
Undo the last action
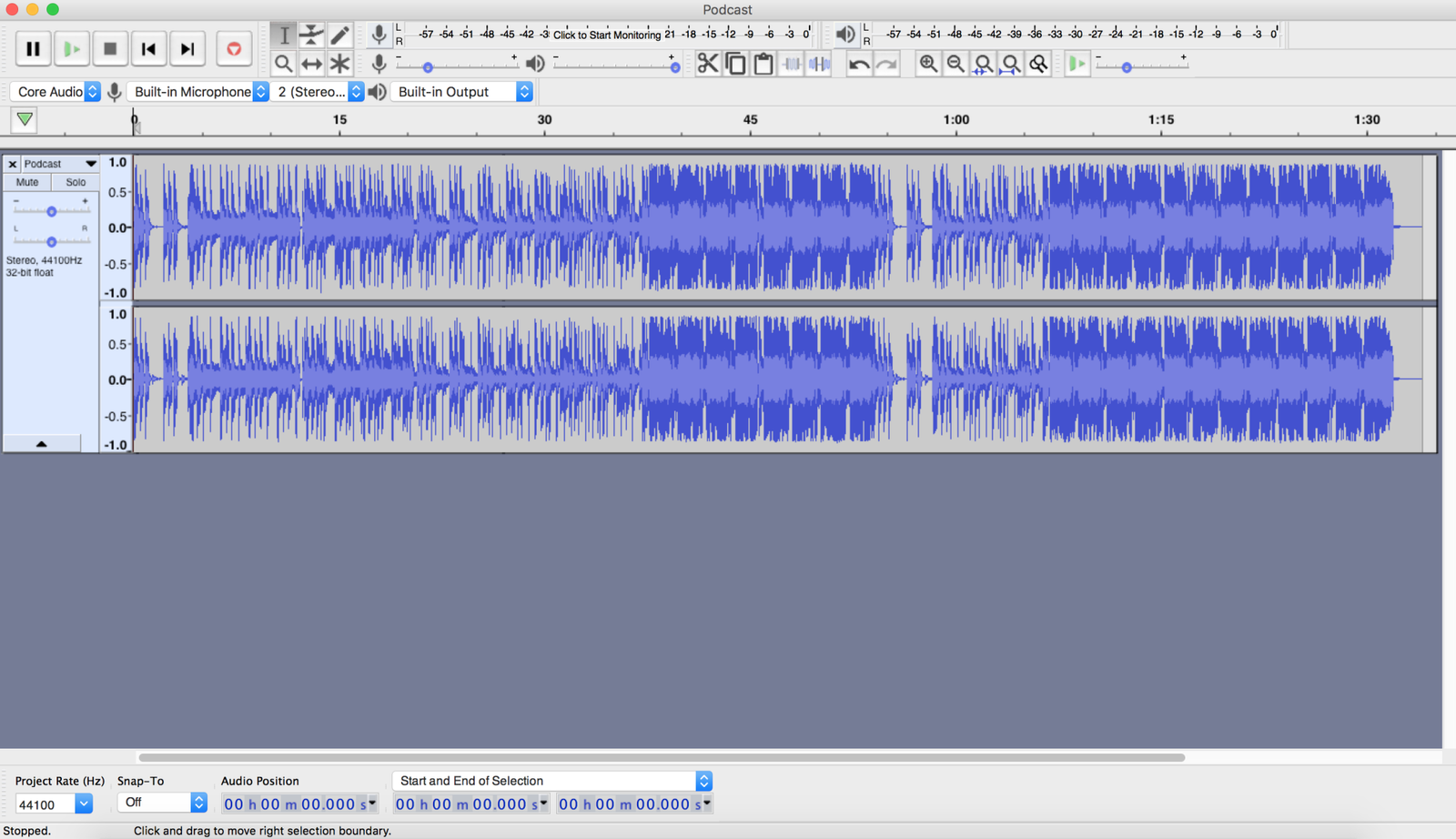[x=858, y=64]
